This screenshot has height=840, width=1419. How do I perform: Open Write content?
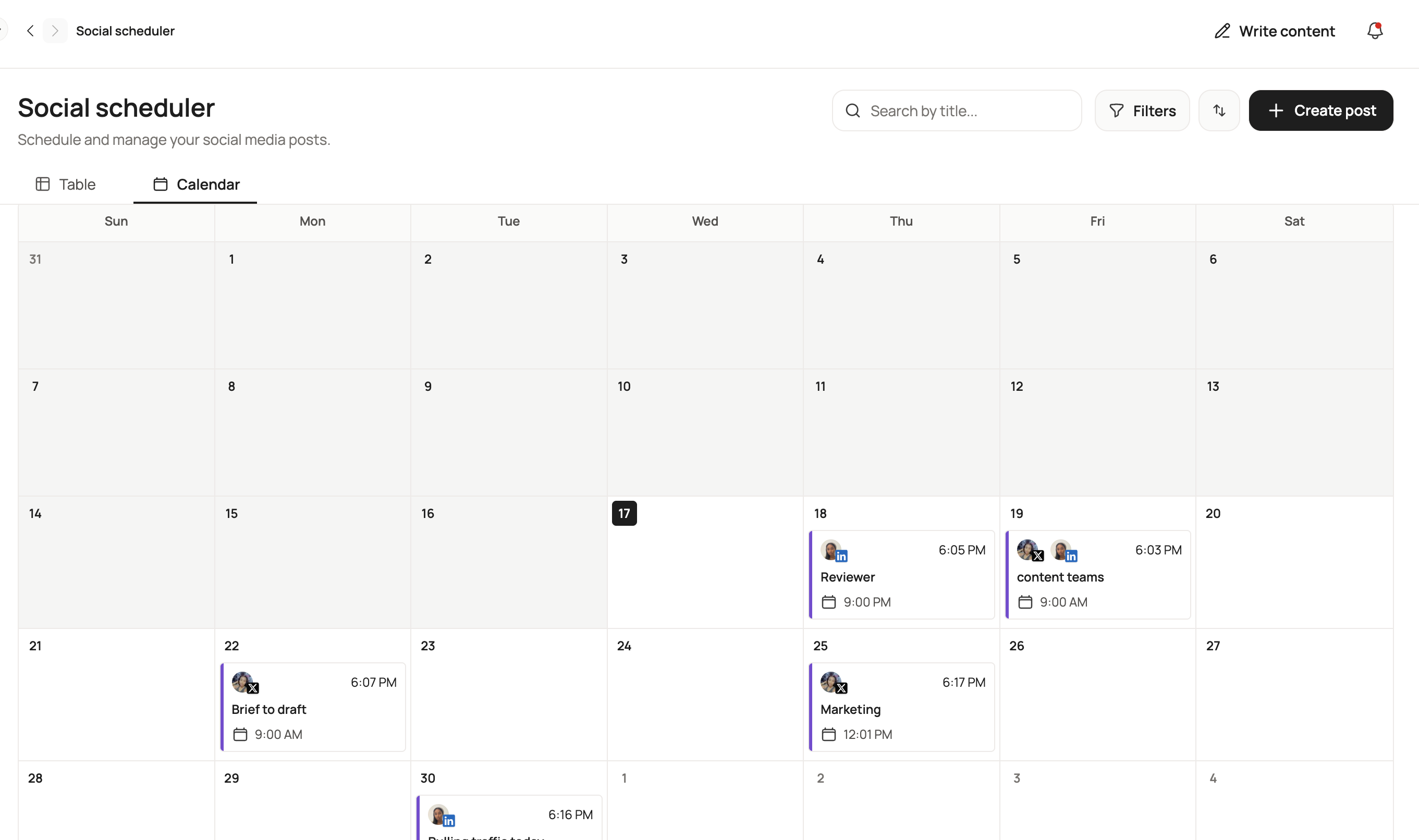click(x=1274, y=31)
